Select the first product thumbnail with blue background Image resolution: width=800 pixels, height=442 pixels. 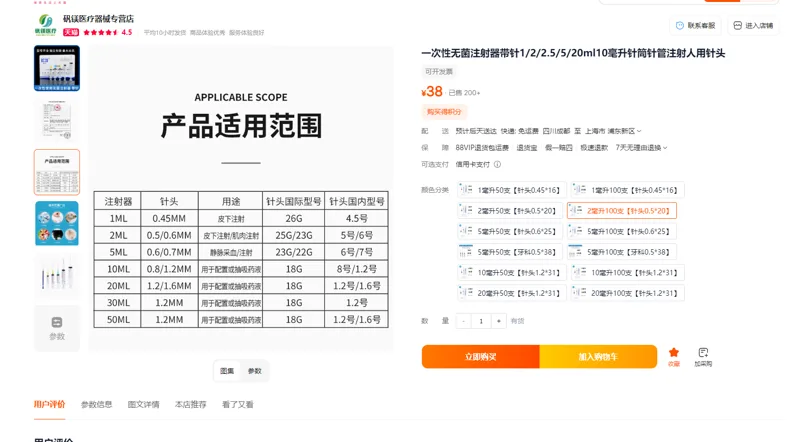pos(57,68)
